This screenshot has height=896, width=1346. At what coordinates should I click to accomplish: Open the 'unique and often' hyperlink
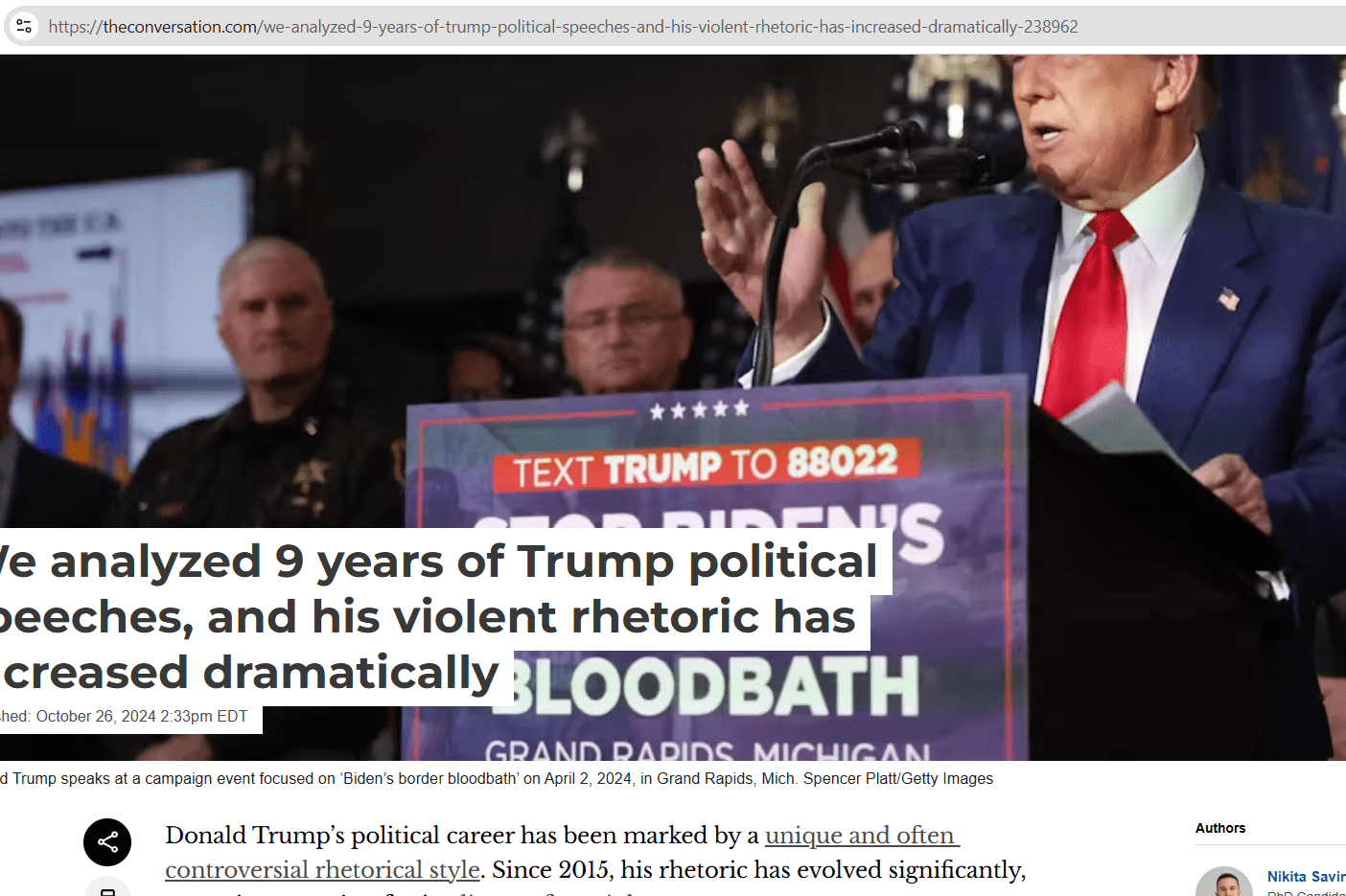point(862,836)
